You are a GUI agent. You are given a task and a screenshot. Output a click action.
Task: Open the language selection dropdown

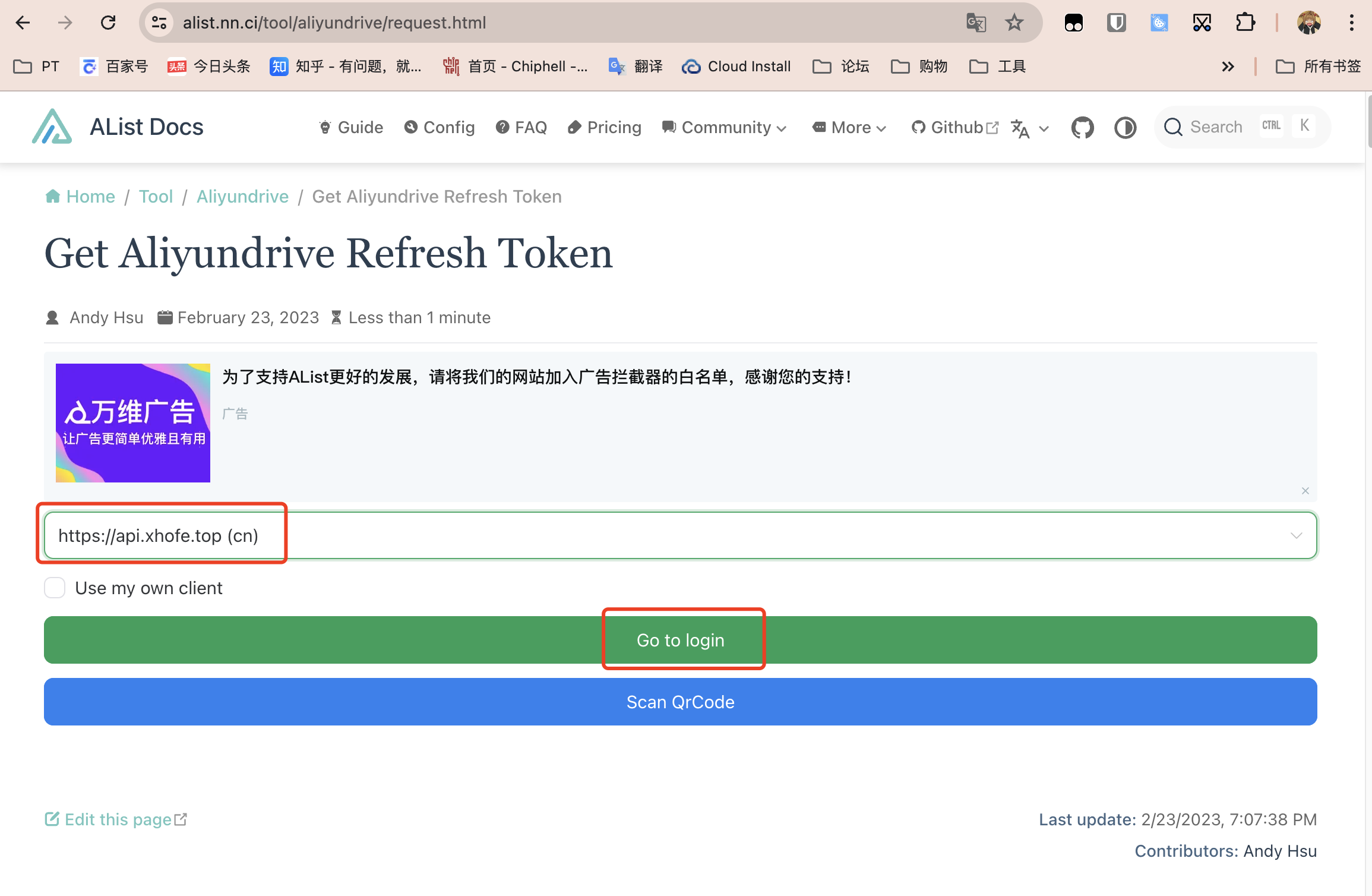coord(1030,128)
